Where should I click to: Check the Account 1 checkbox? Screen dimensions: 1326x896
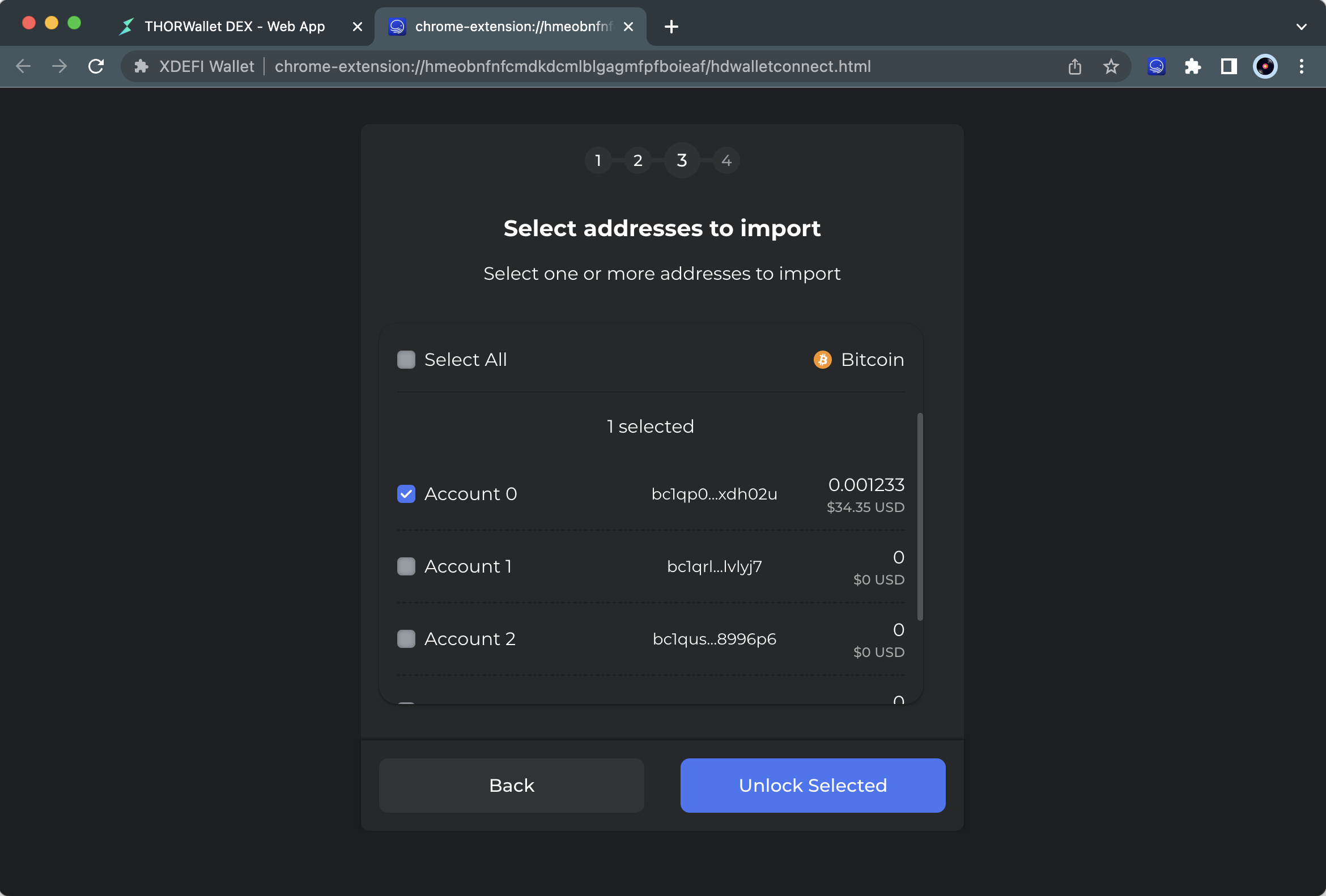pyautogui.click(x=406, y=566)
